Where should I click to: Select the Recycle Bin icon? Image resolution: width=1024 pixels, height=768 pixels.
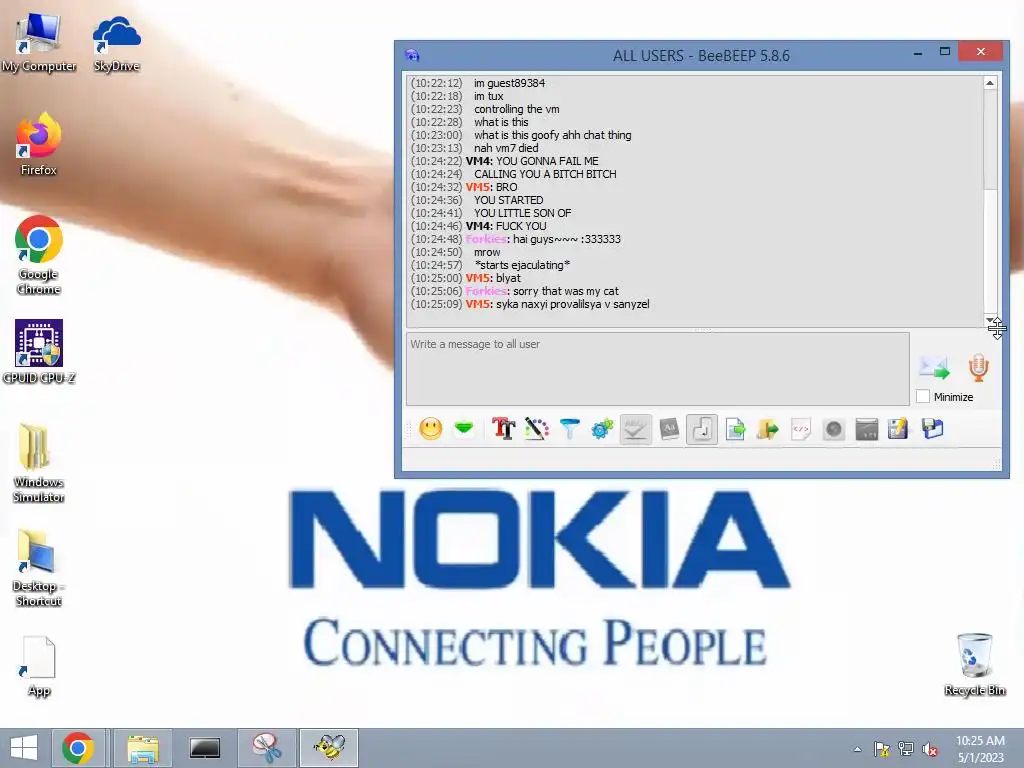974,664
